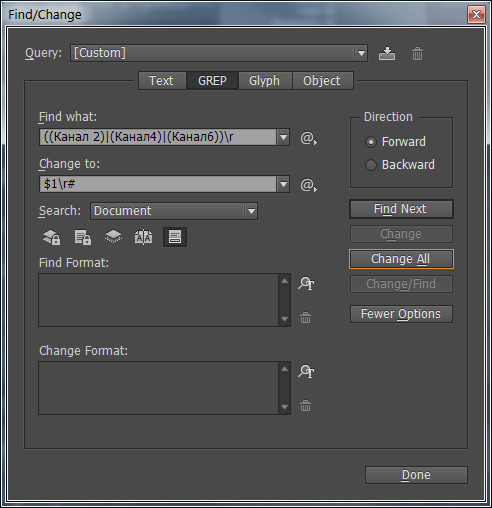Open special characters menu for Change to
492x508 pixels.
coord(308,185)
